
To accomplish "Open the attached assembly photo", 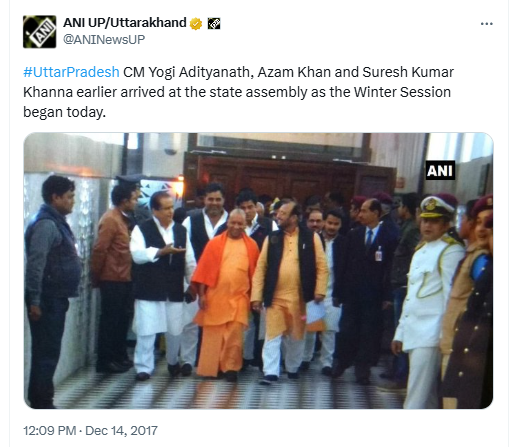I will tap(258, 271).
